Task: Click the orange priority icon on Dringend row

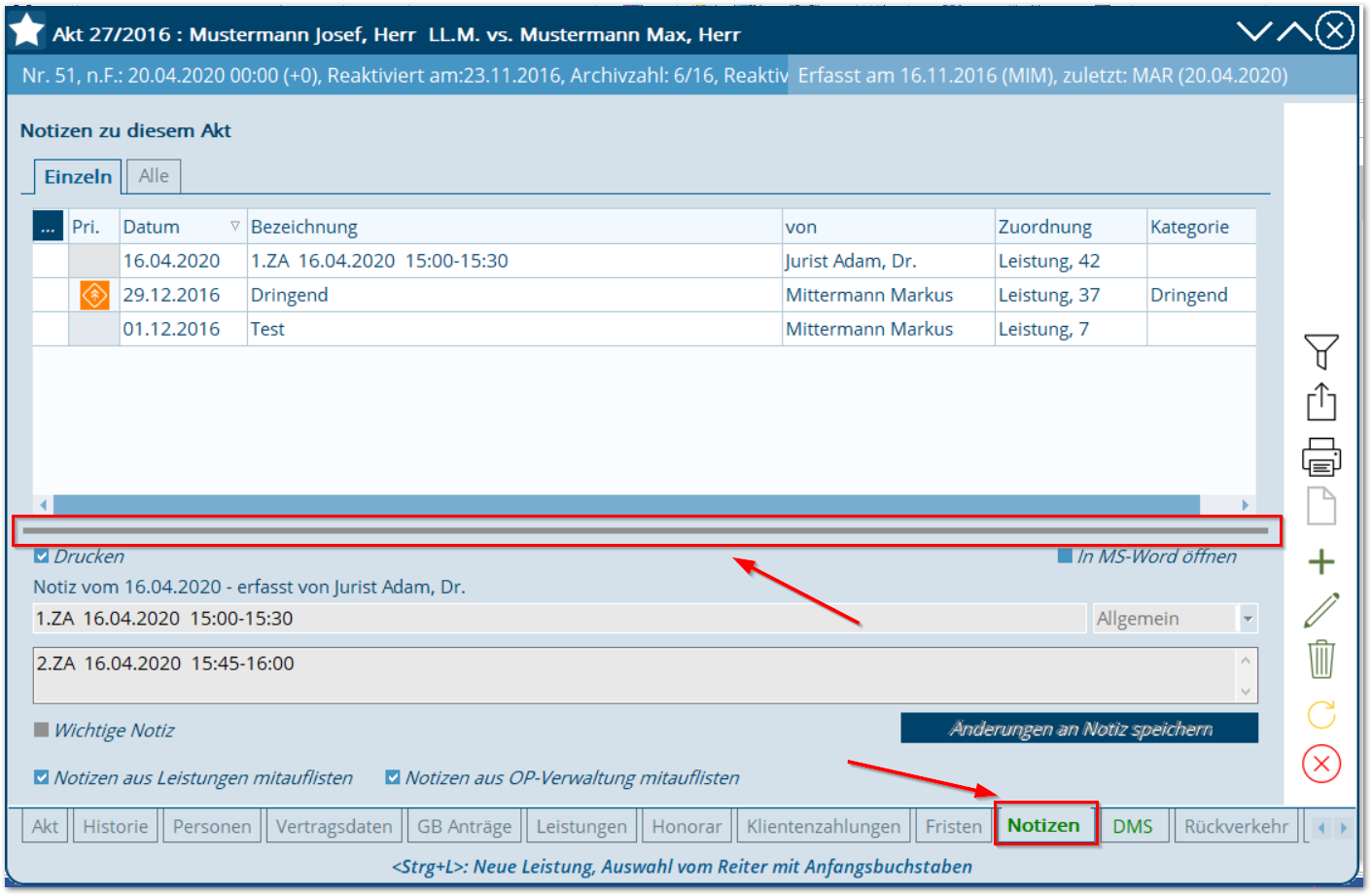Action: [x=94, y=295]
